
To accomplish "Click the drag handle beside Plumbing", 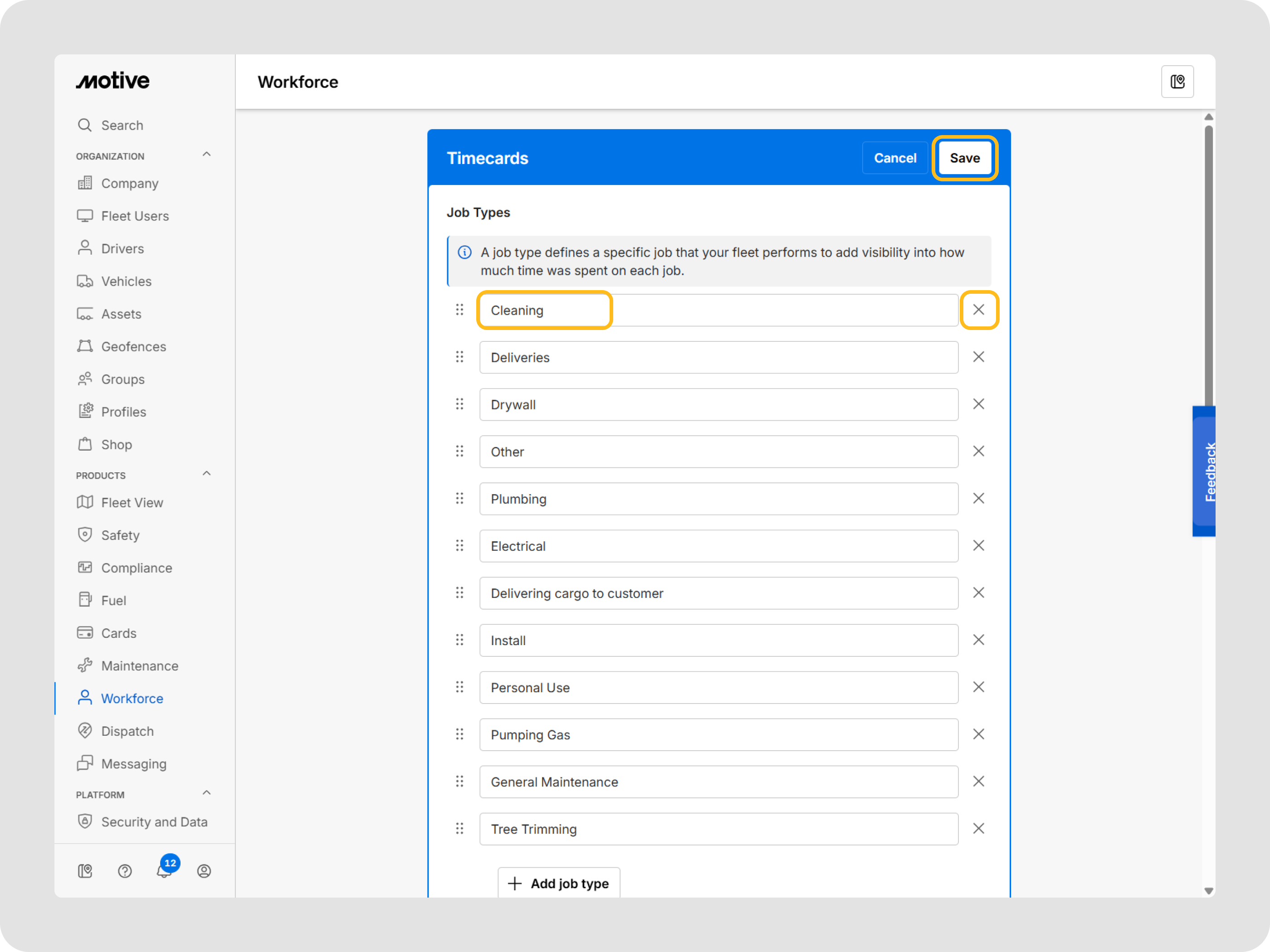I will coord(459,499).
